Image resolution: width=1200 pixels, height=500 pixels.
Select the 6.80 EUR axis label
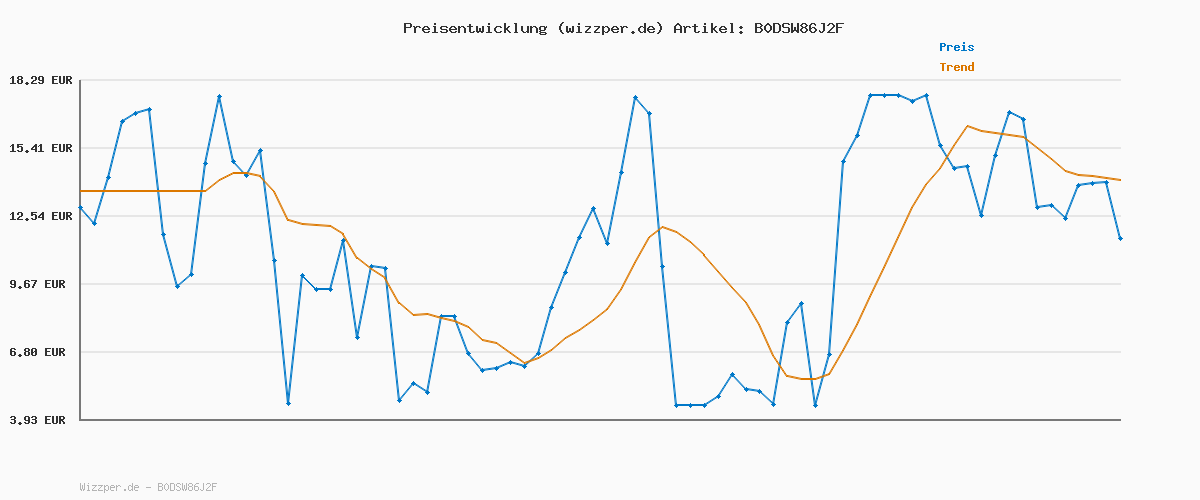(41, 352)
